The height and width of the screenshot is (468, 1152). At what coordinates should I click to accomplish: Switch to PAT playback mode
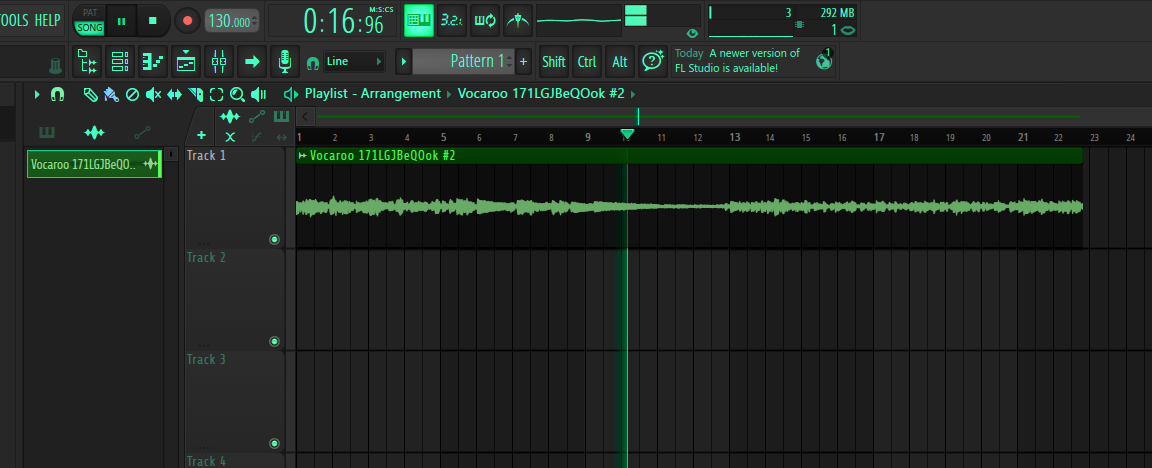click(90, 12)
